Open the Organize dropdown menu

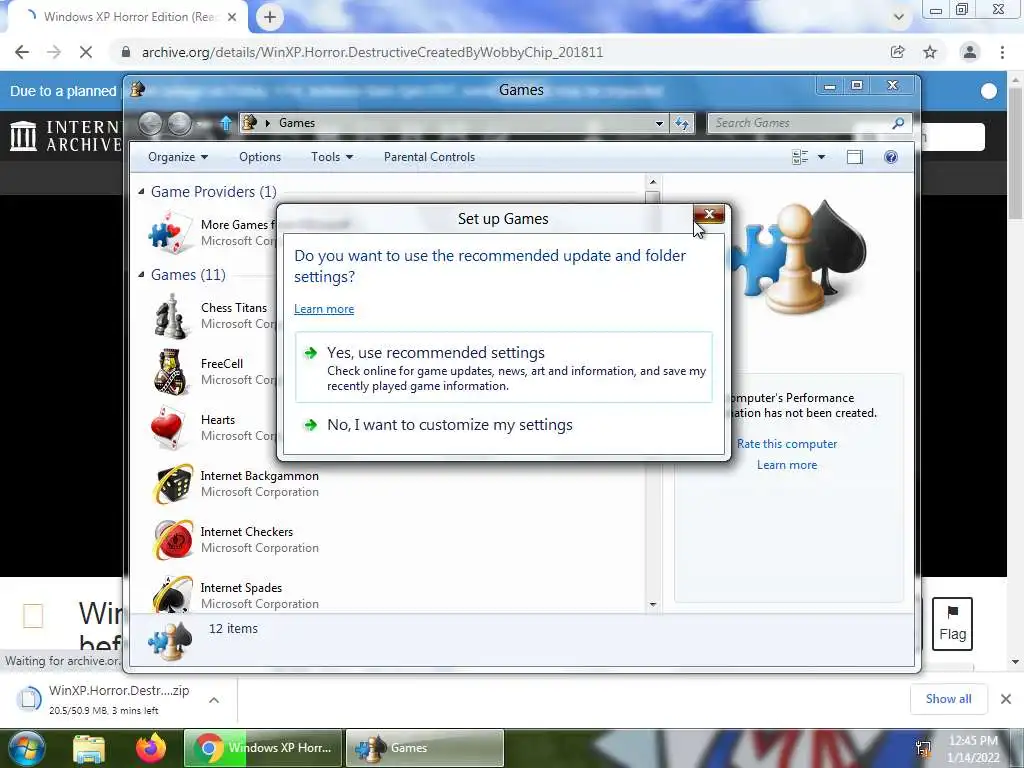(x=178, y=157)
